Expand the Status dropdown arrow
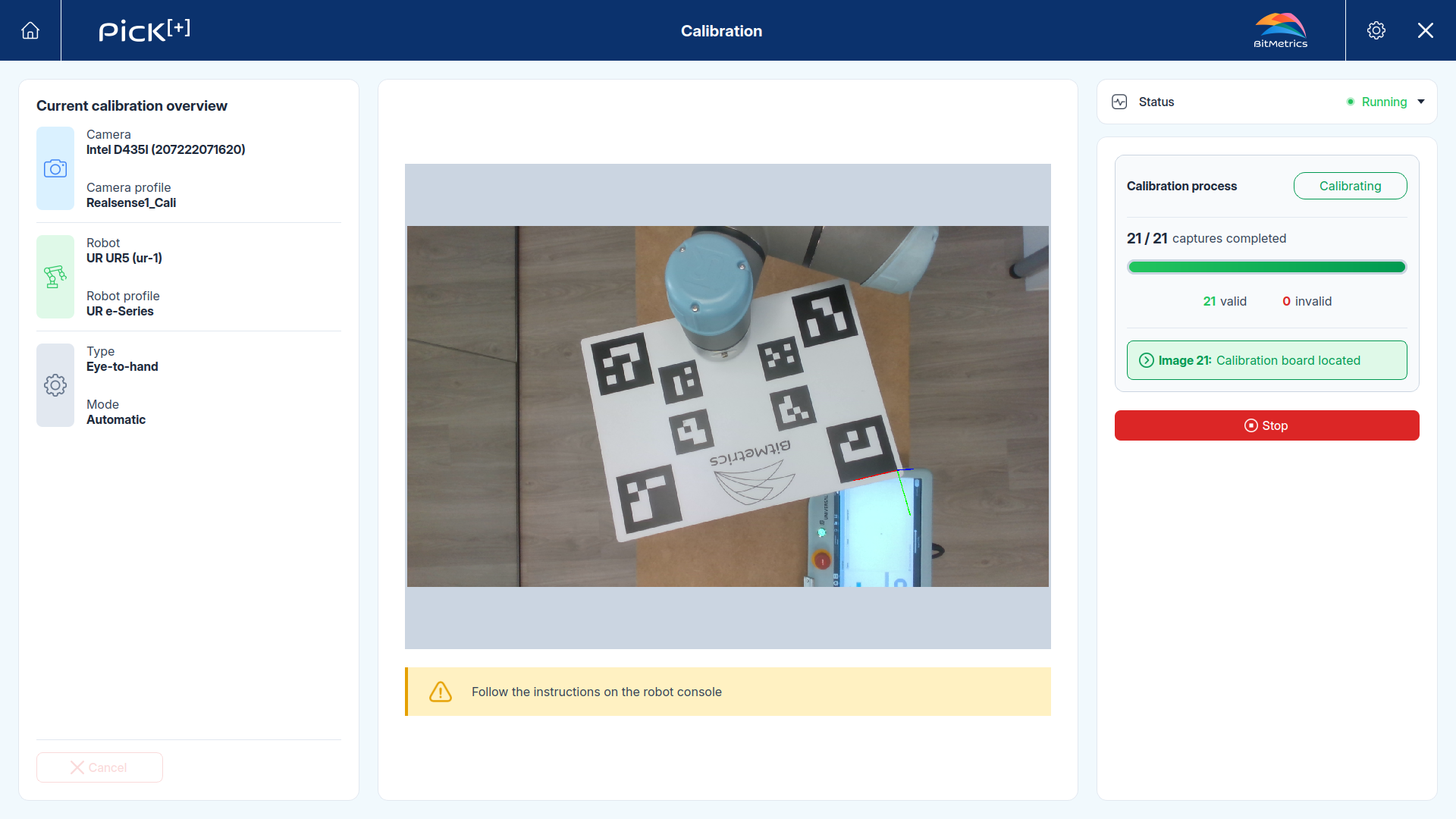The width and height of the screenshot is (1456, 819). [x=1421, y=102]
